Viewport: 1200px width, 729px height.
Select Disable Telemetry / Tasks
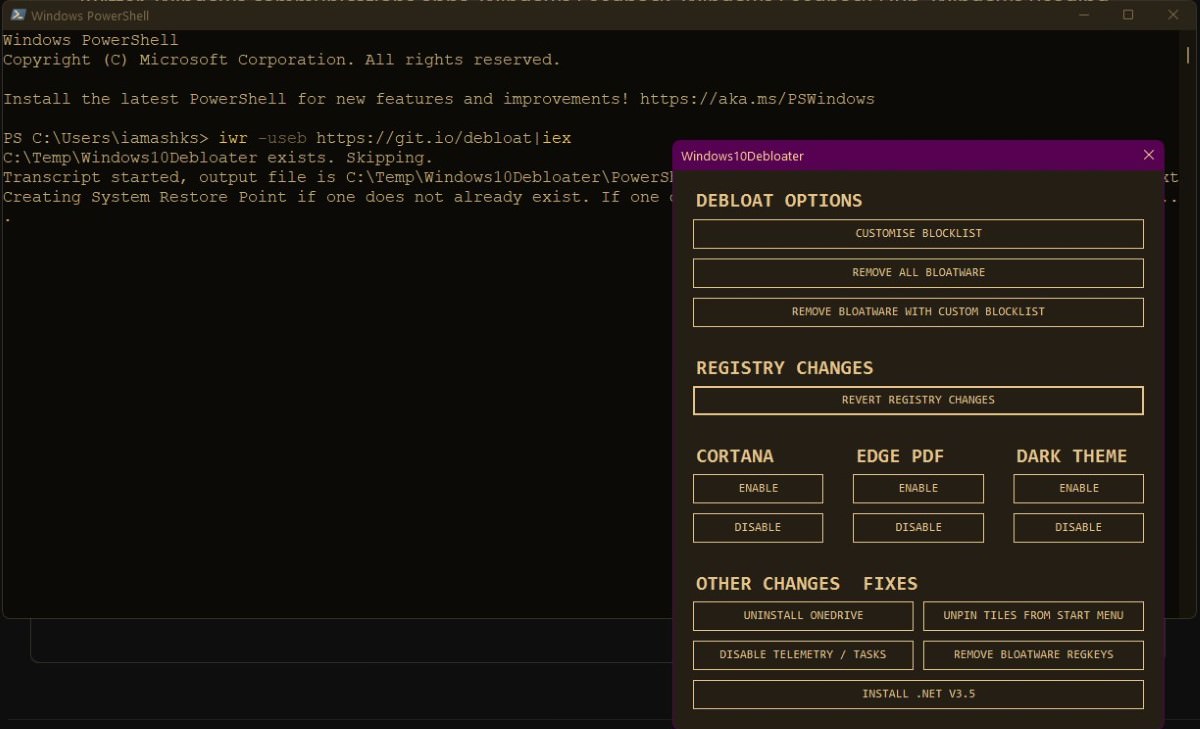coord(803,654)
